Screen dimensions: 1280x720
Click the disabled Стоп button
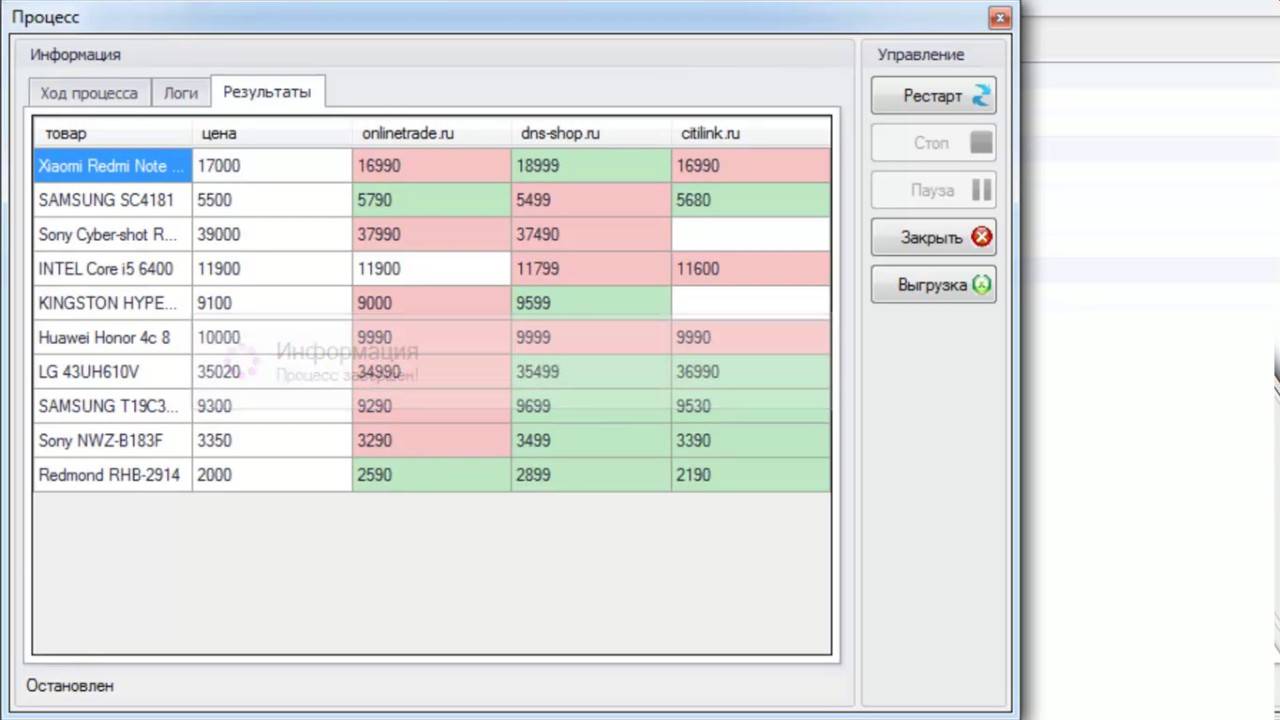[x=933, y=143]
